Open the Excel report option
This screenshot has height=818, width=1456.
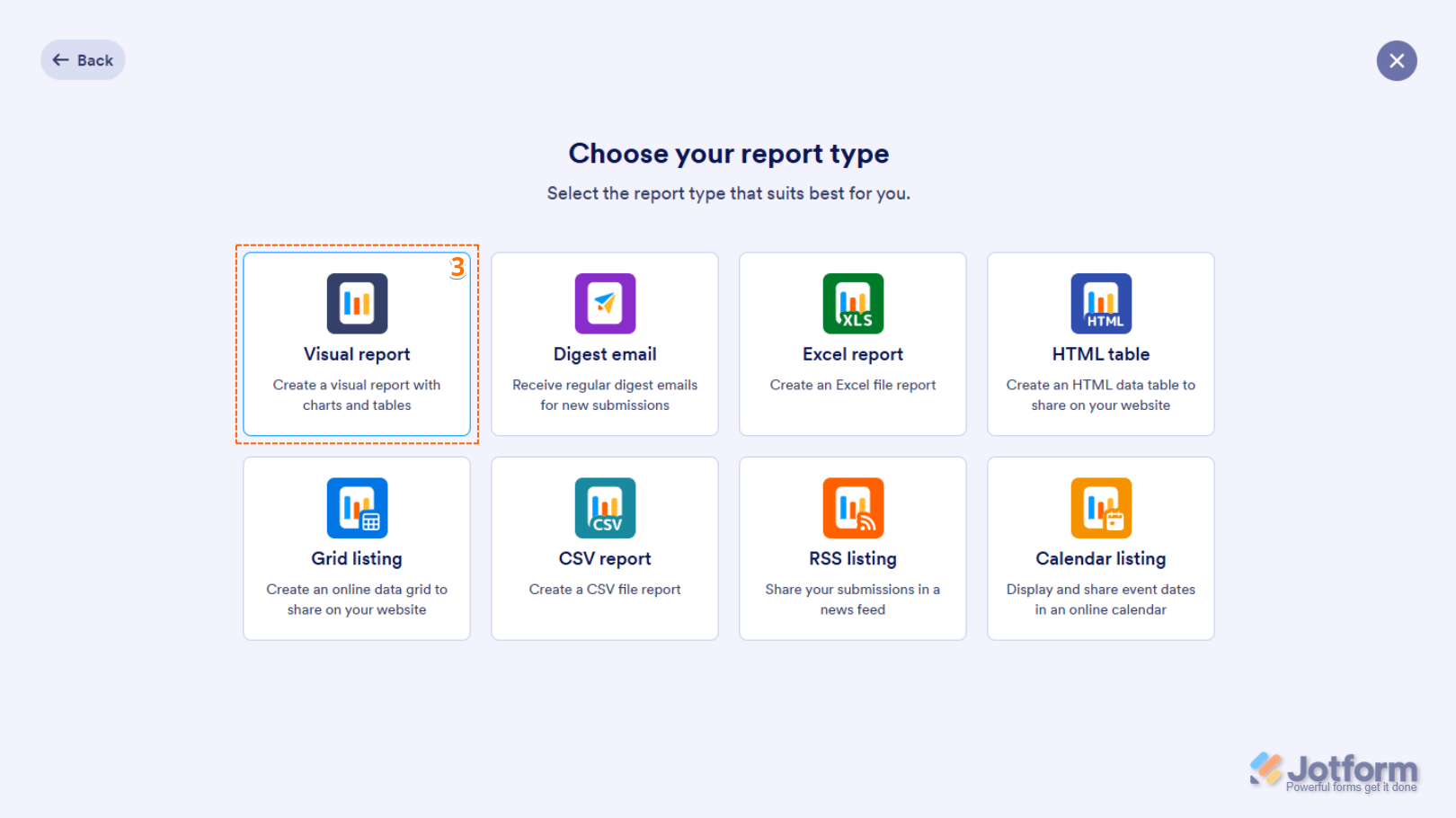[853, 344]
